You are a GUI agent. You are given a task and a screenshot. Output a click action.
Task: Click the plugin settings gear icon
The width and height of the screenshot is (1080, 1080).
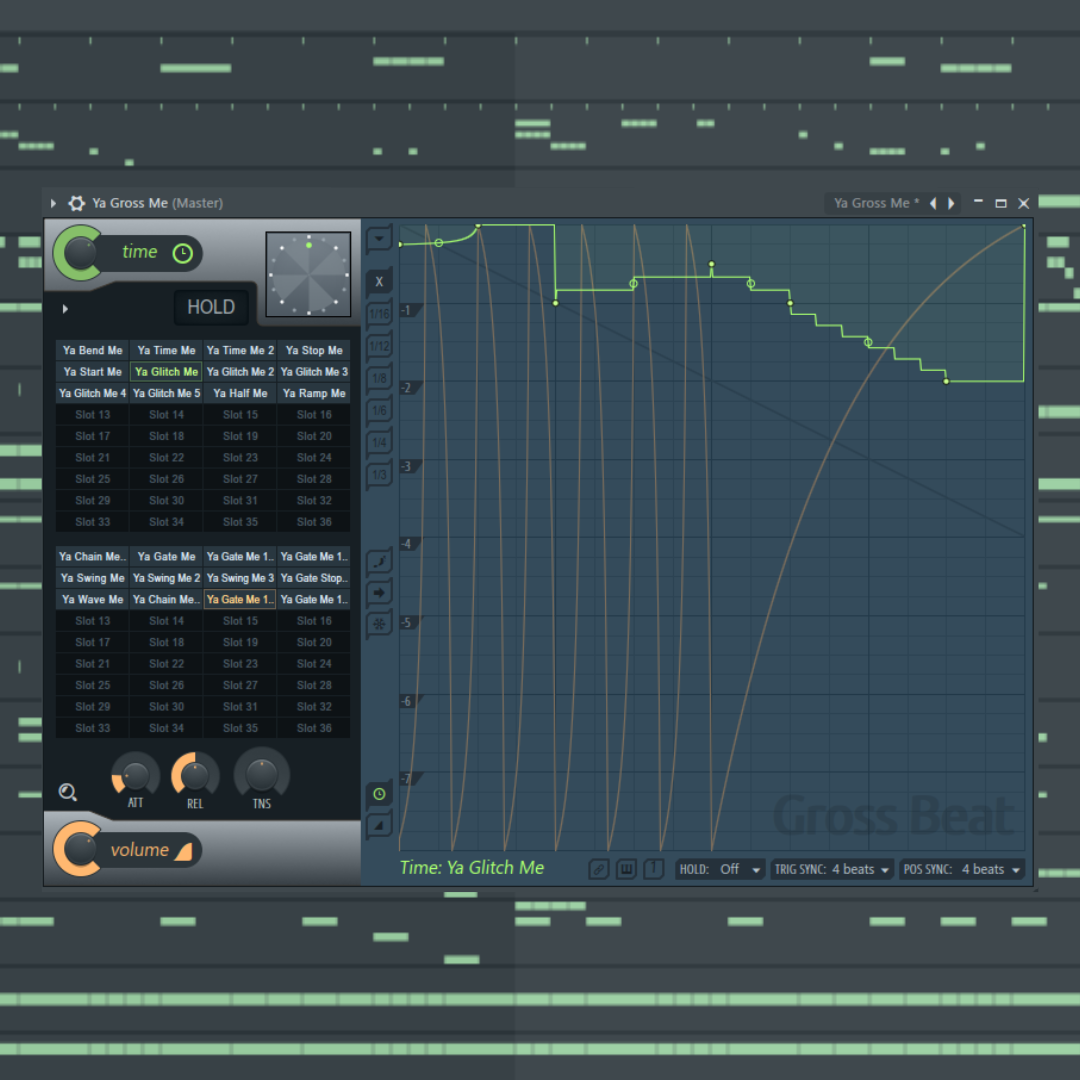click(x=76, y=203)
